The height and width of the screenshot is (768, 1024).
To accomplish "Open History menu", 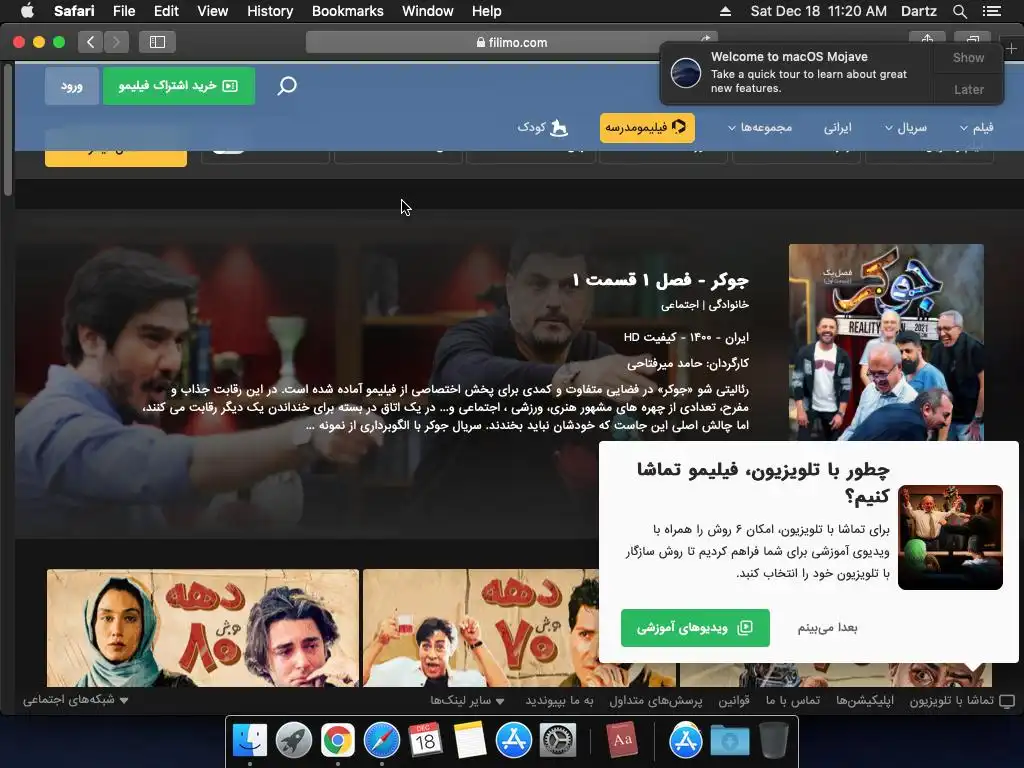I will [270, 11].
